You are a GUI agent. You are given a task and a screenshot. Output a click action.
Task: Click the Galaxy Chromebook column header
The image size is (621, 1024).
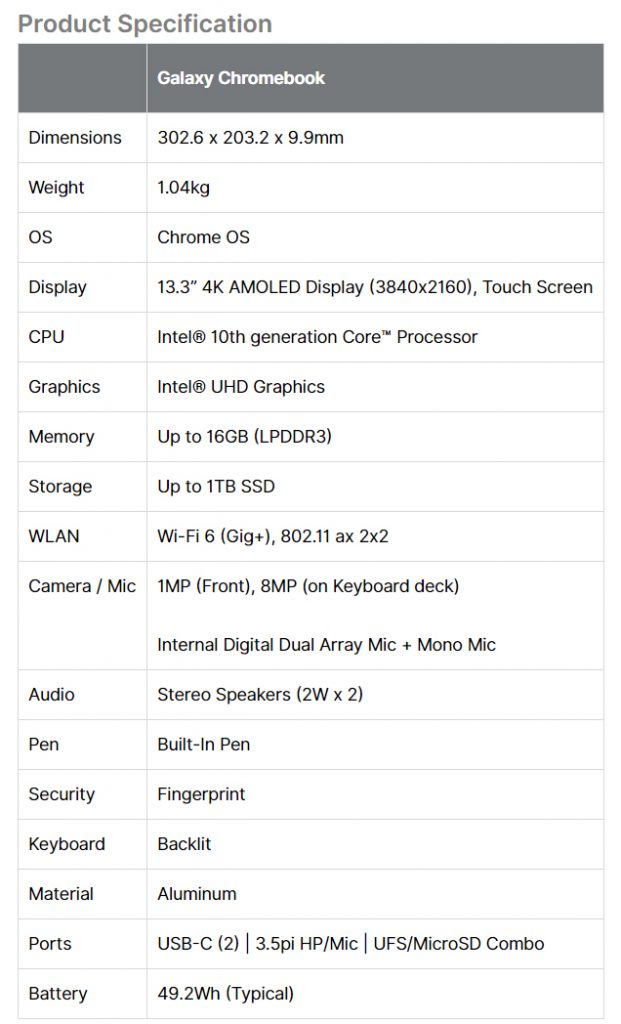pos(241,78)
